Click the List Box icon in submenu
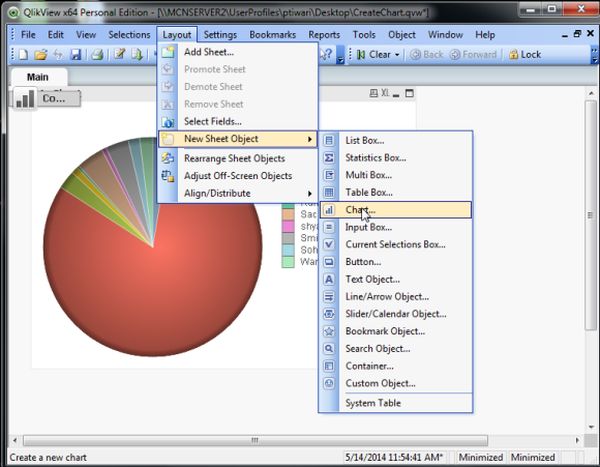The width and height of the screenshot is (600, 467). pos(329,140)
